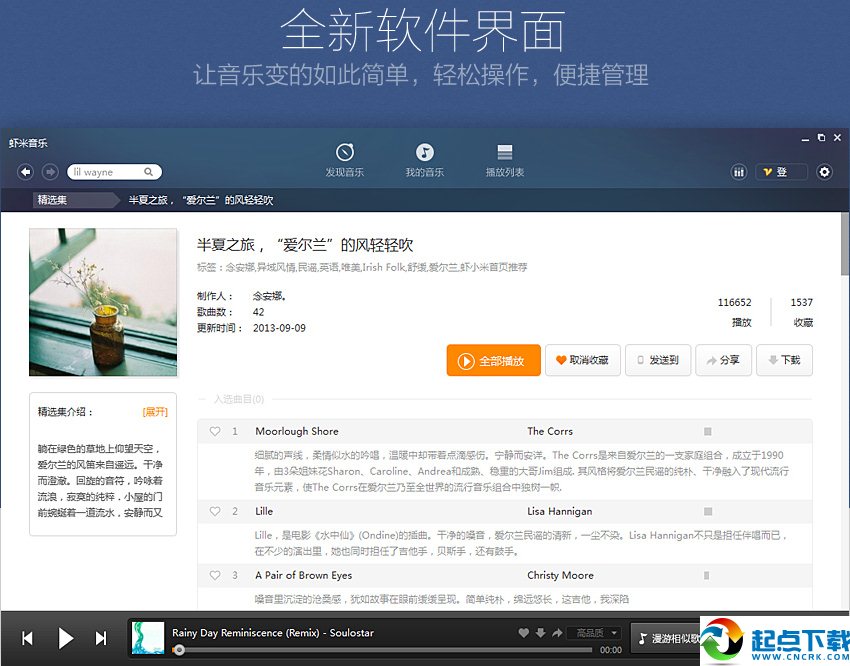
Task: Click the 取消收藏 button
Action: 582,360
